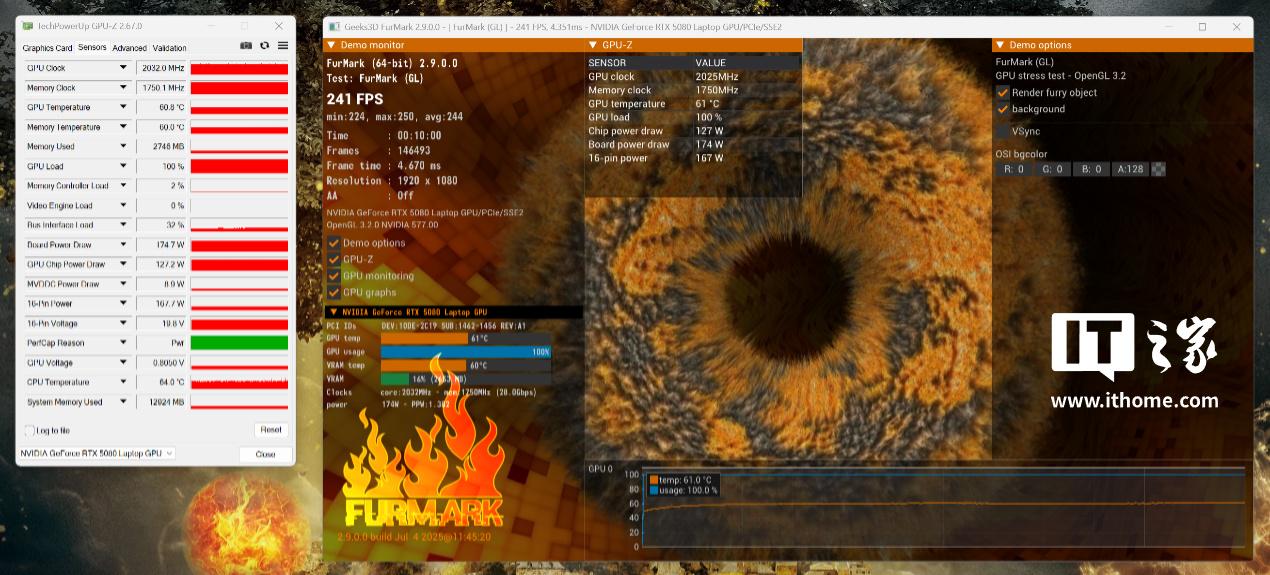Click the GPU-Z screenshot camera icon
This screenshot has height=575, width=1270.
point(246,46)
